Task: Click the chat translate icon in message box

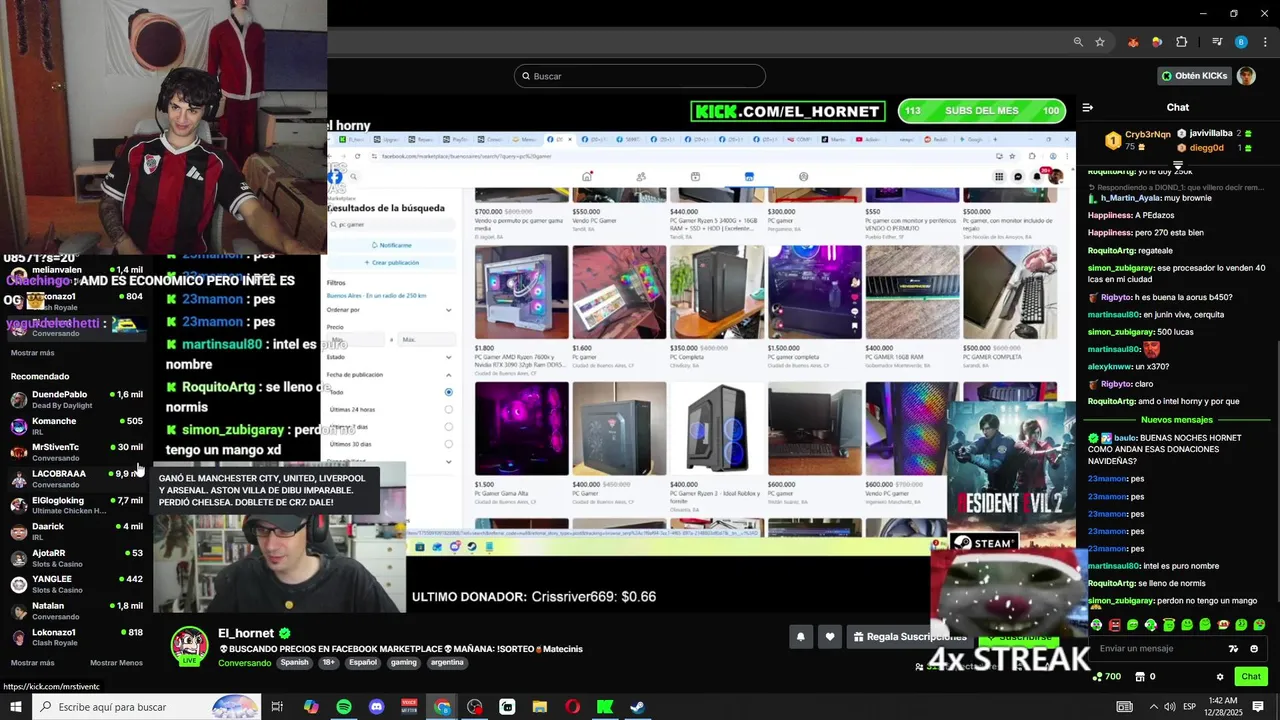Action: coord(1233,649)
